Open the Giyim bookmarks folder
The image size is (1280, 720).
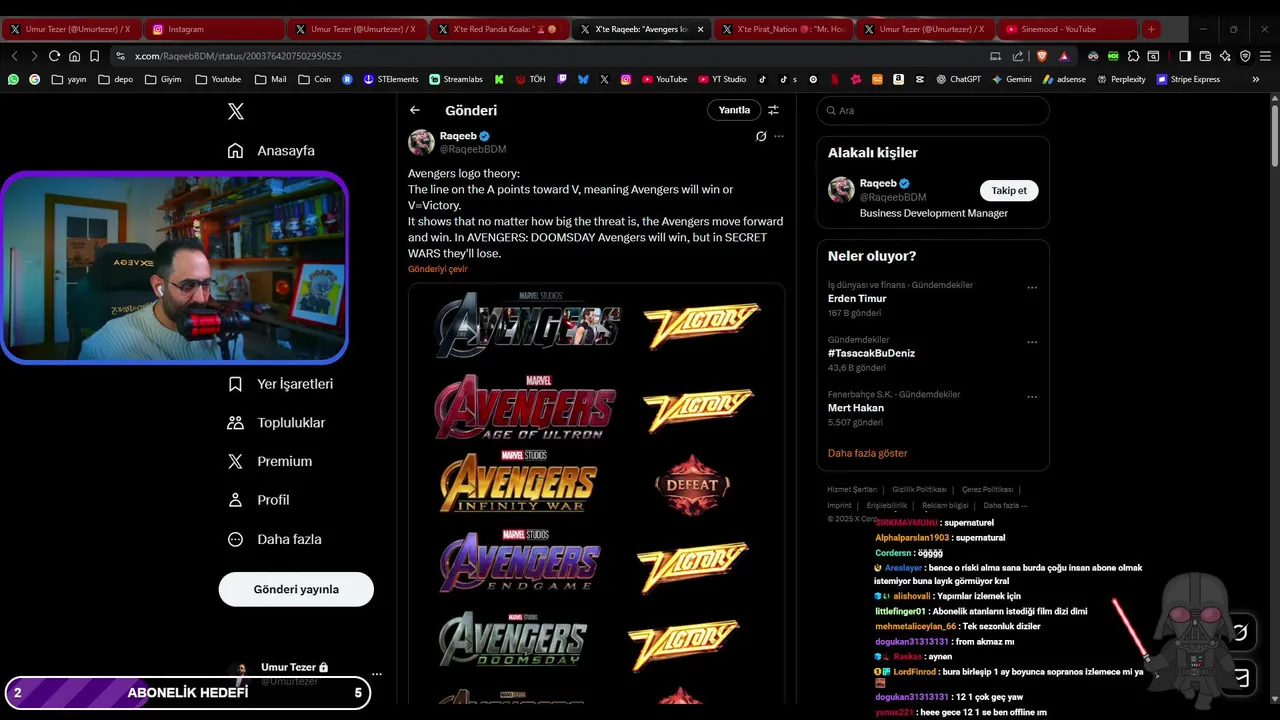click(x=163, y=79)
